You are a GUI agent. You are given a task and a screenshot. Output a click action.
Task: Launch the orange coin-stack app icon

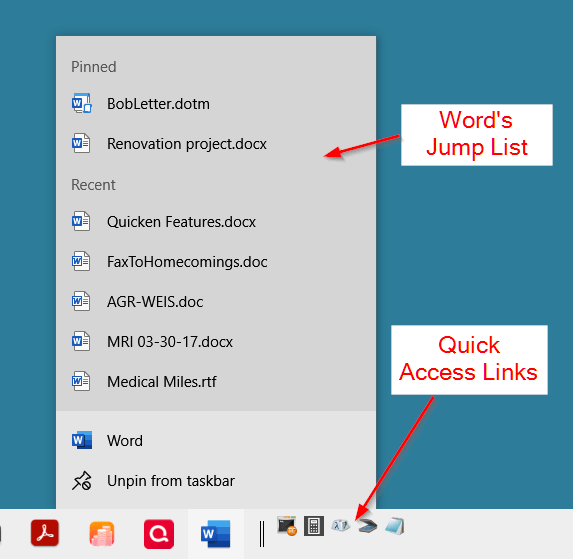pyautogui.click(x=102, y=534)
